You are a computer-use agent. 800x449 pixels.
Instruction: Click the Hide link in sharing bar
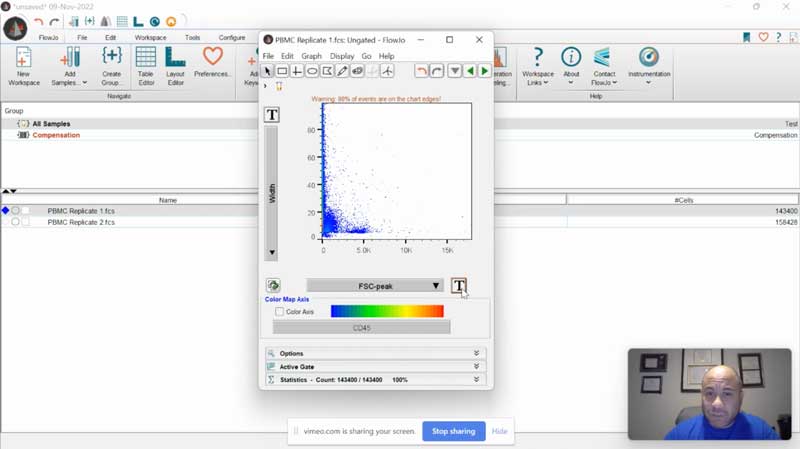[499, 431]
